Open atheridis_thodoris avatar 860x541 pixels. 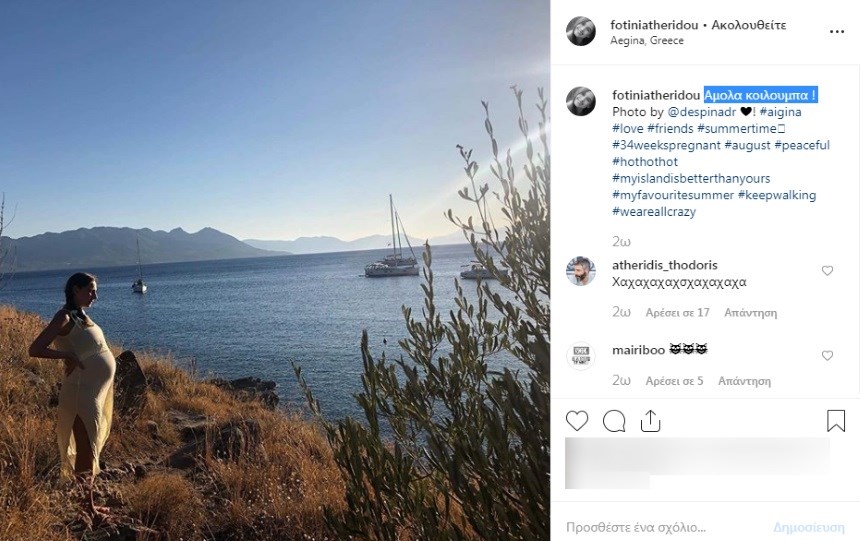tap(580, 270)
